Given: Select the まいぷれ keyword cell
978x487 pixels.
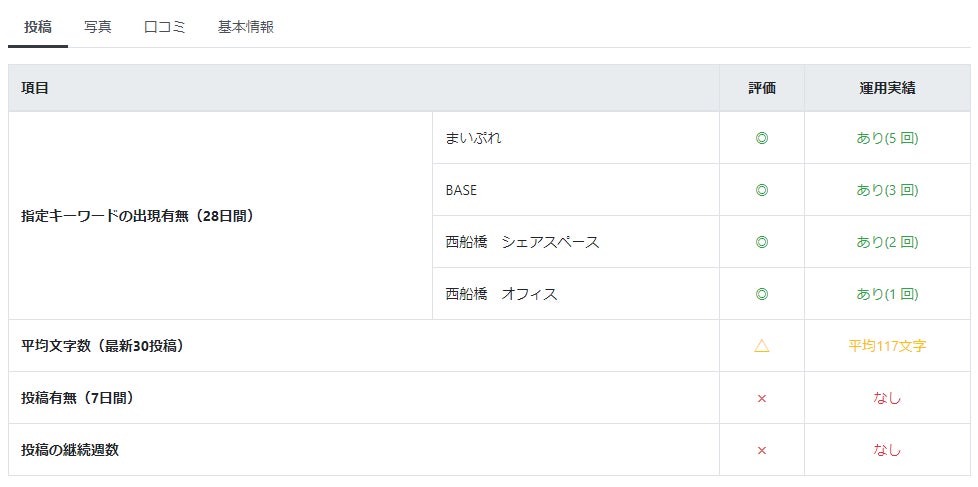Looking at the screenshot, I should point(474,138).
